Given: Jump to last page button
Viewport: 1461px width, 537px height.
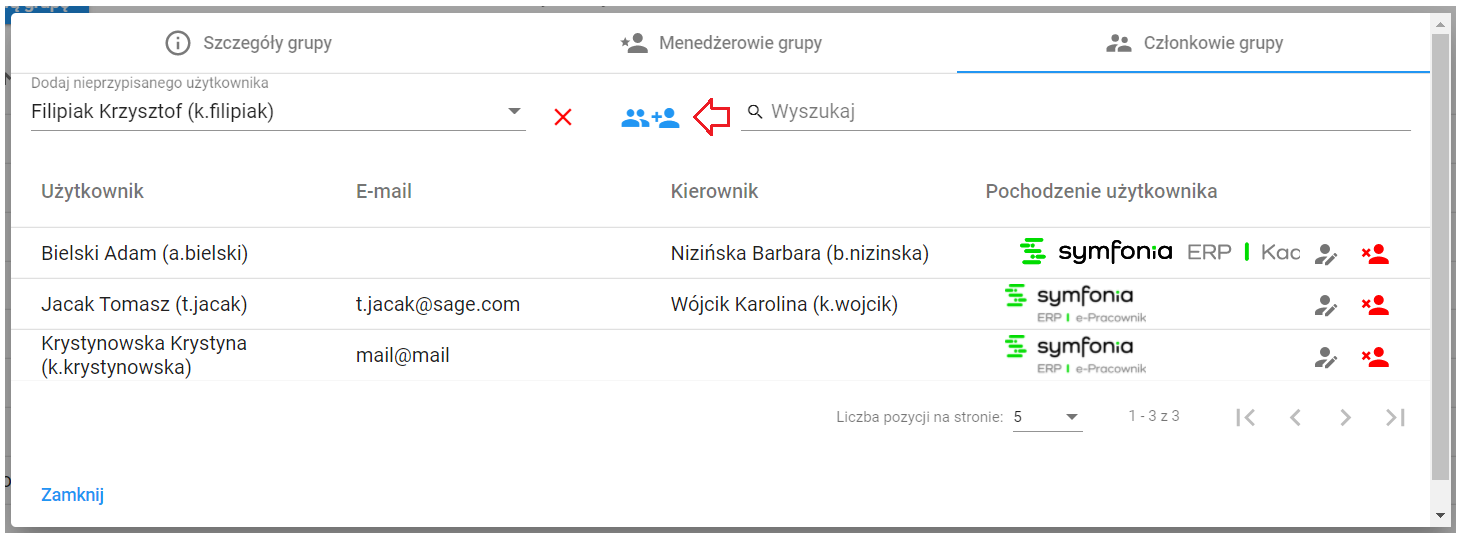Looking at the screenshot, I should [1396, 418].
